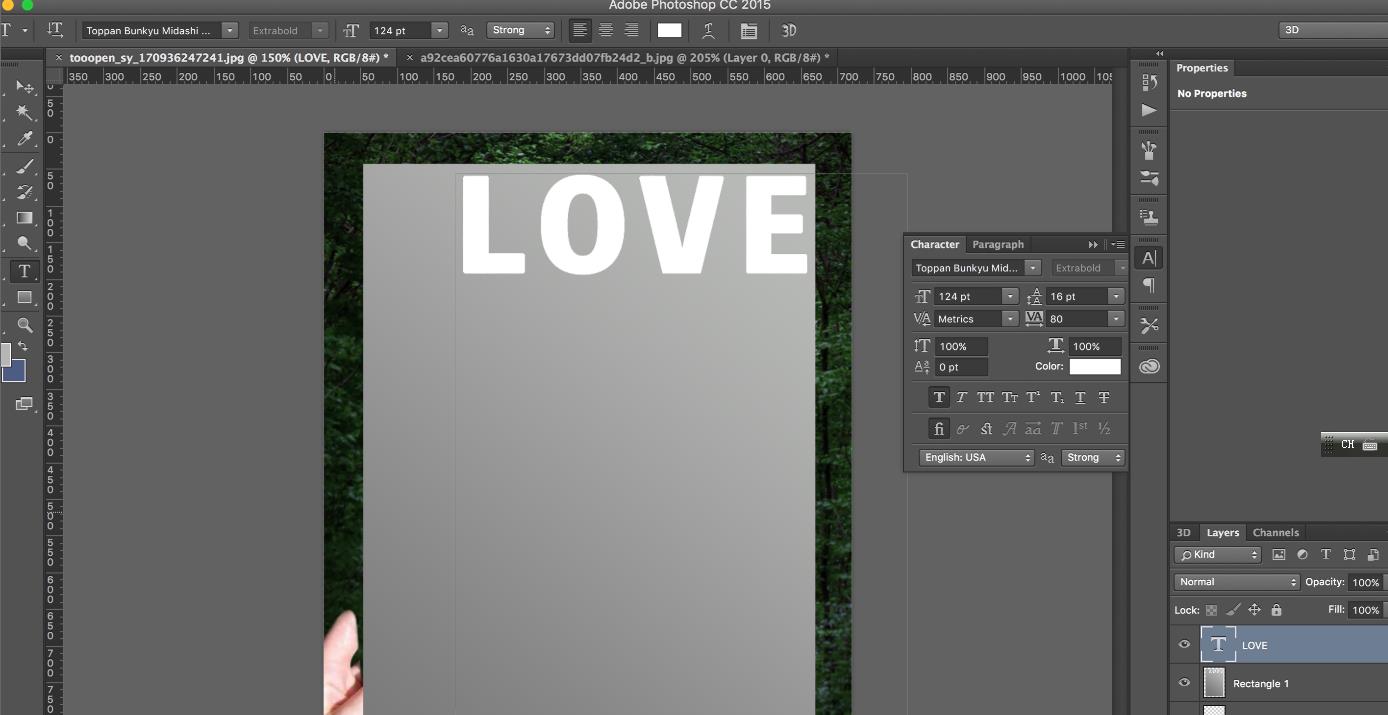The height and width of the screenshot is (715, 1388).
Task: Click the warp text icon in options bar
Action: click(x=708, y=31)
